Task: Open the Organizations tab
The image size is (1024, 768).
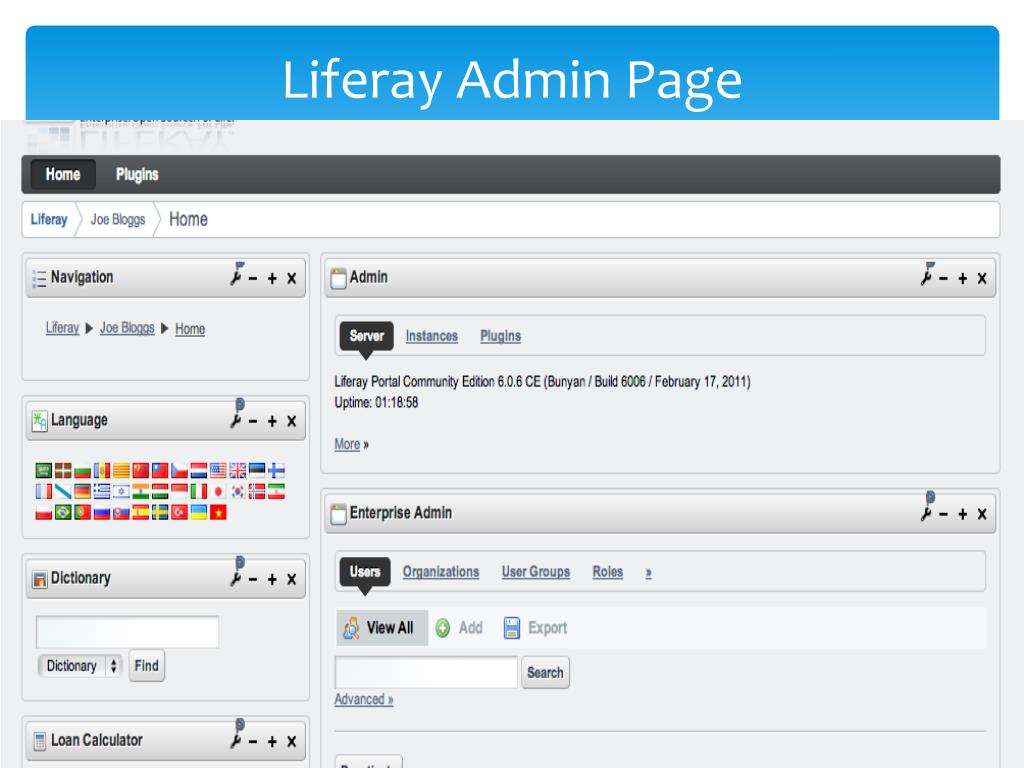Action: click(x=441, y=572)
